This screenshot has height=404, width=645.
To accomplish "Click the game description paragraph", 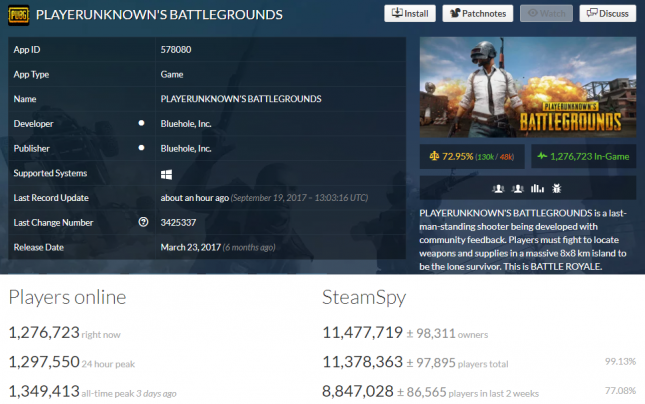I will (x=523, y=240).
